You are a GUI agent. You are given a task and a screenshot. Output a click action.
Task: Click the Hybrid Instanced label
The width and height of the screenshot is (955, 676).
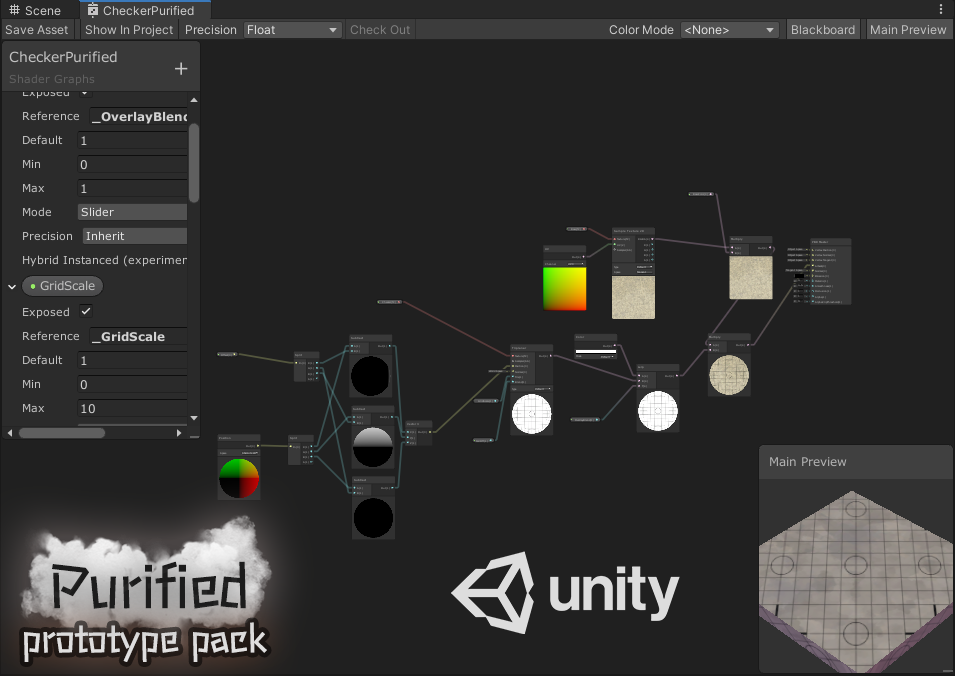point(104,260)
